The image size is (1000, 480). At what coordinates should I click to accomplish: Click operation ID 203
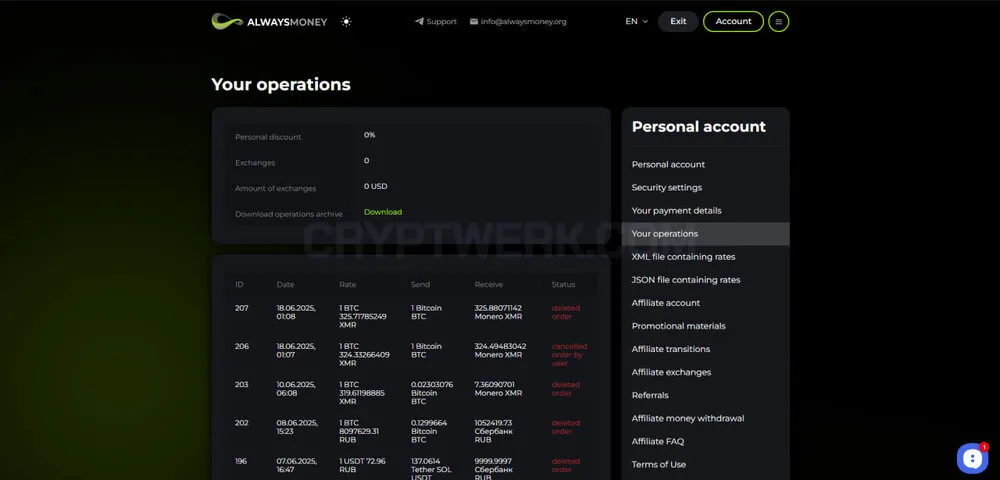[x=242, y=384]
